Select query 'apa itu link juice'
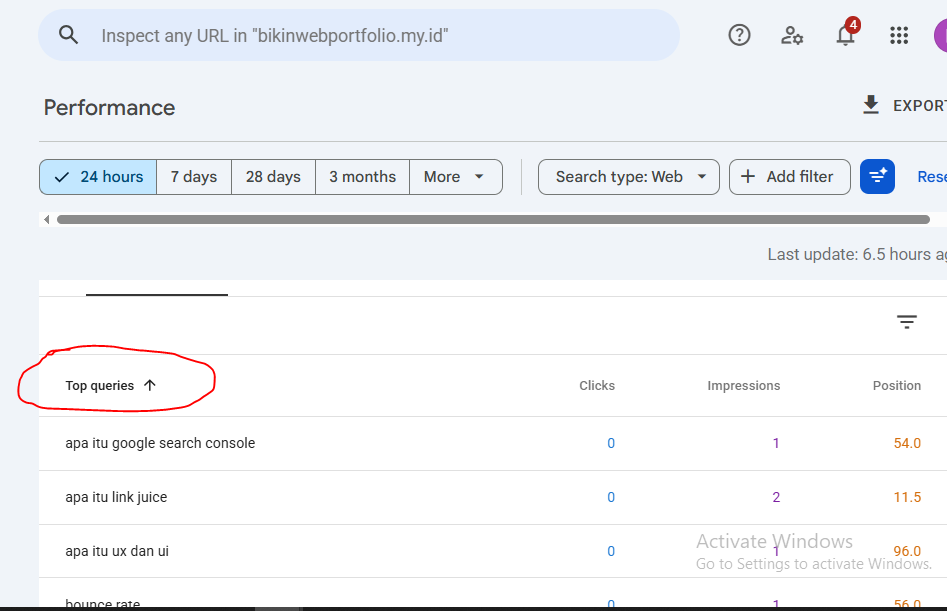947x611 pixels. (x=116, y=497)
